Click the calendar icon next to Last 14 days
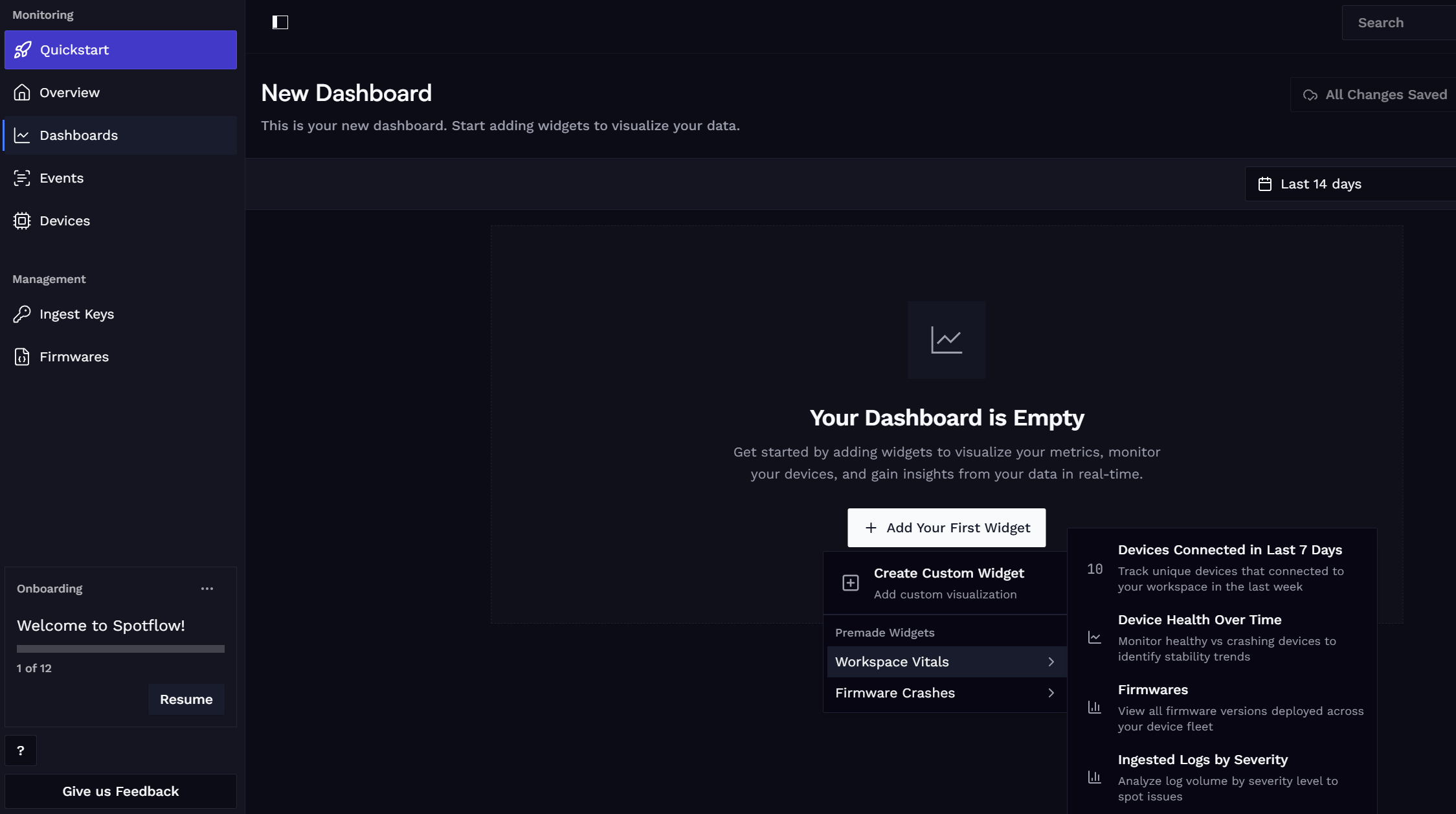The width and height of the screenshot is (1456, 814). (x=1266, y=183)
